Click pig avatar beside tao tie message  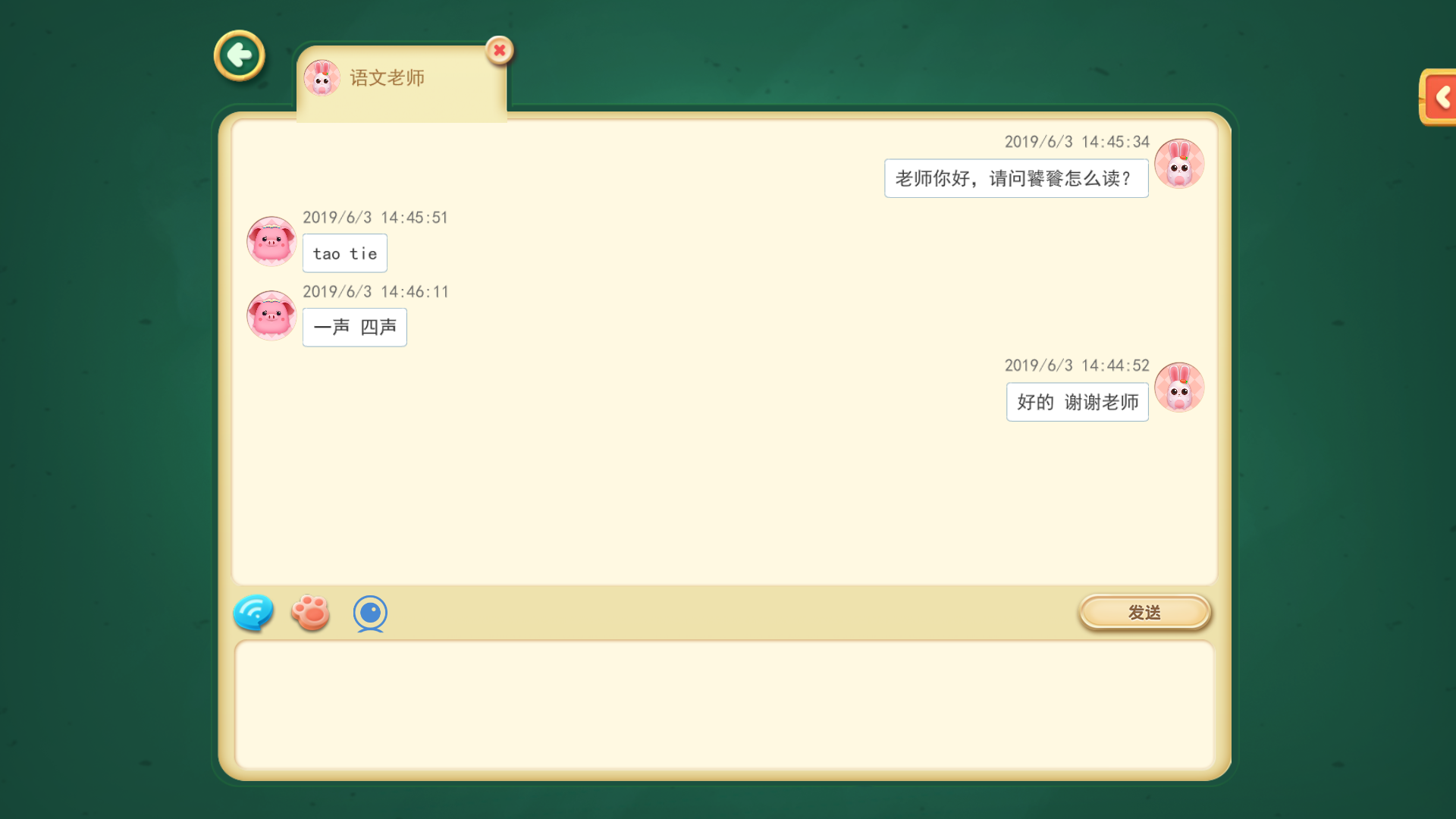coord(271,241)
